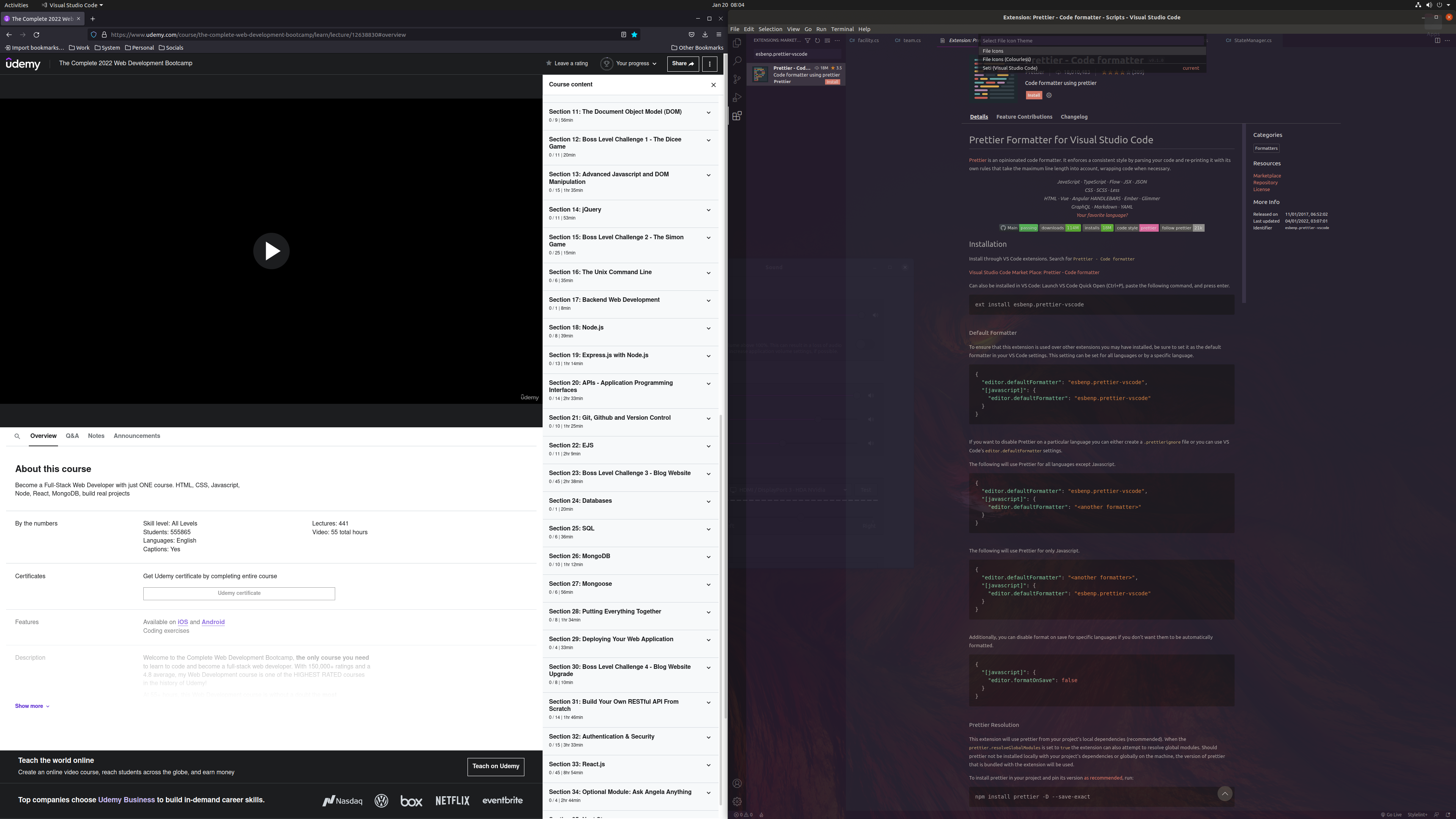Click Go Live in status bar
Screen dimensions: 1456x819
1391,814
